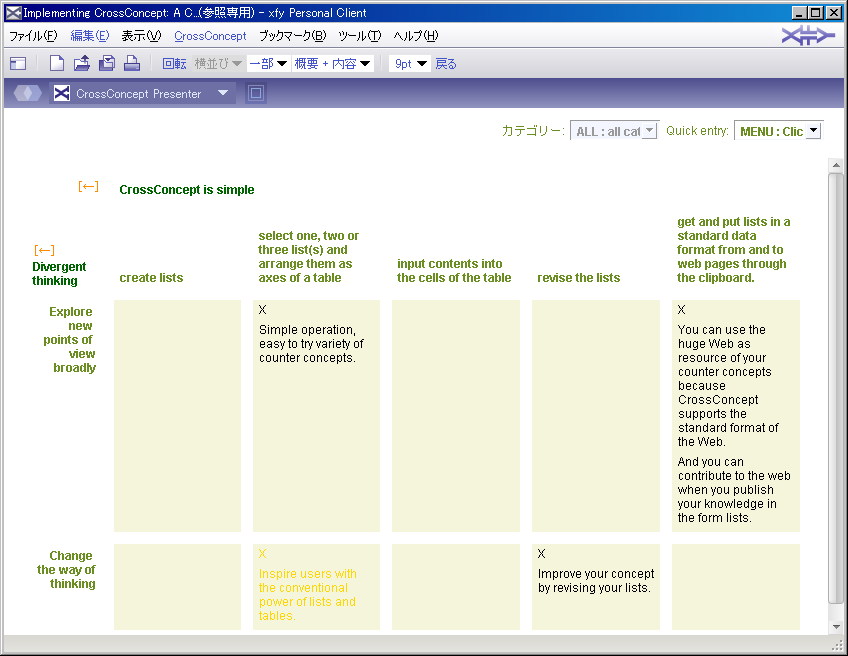Open the ヘルプ(H) menu
This screenshot has height=656, width=848.
416,36
